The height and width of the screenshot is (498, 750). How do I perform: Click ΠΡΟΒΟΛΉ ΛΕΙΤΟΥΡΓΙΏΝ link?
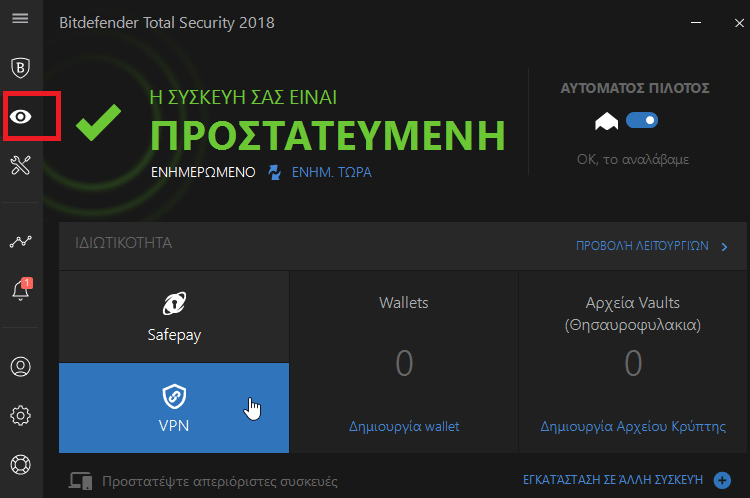tap(642, 246)
